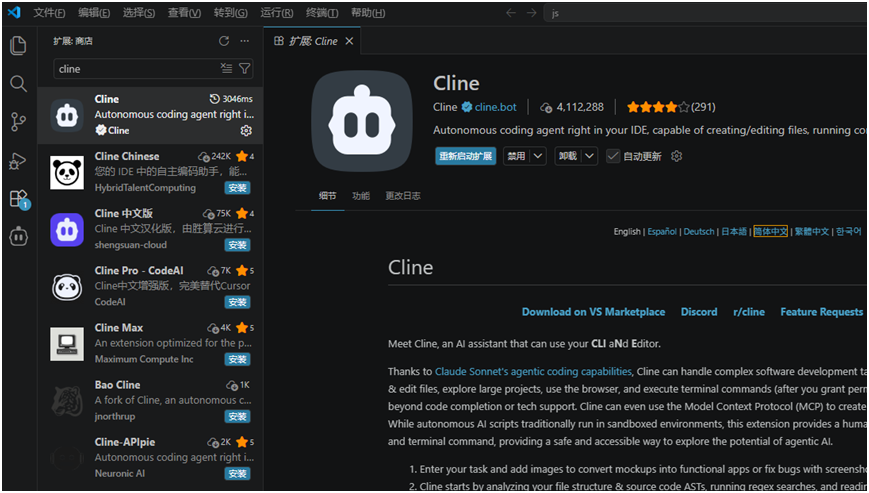Open the 终端(T) menu
869x493 pixels.
pos(322,13)
